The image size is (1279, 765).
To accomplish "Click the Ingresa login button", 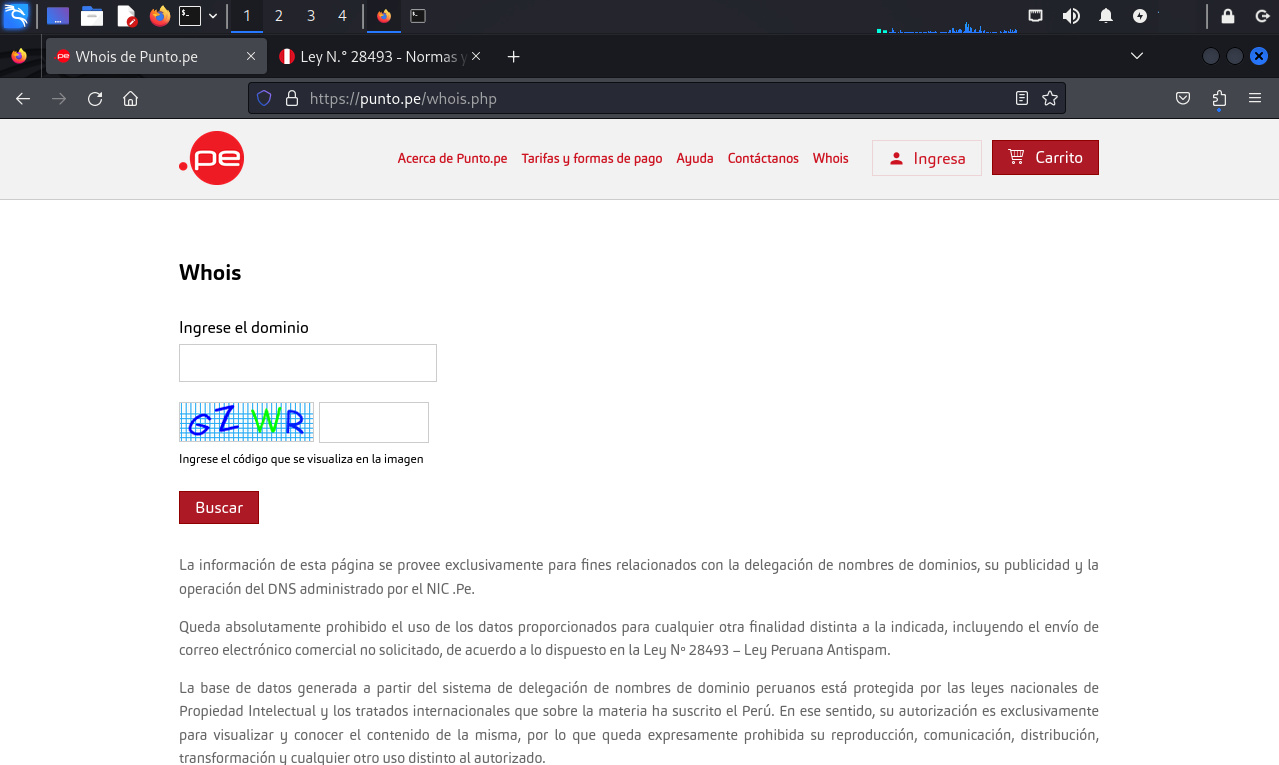I will coord(926,158).
